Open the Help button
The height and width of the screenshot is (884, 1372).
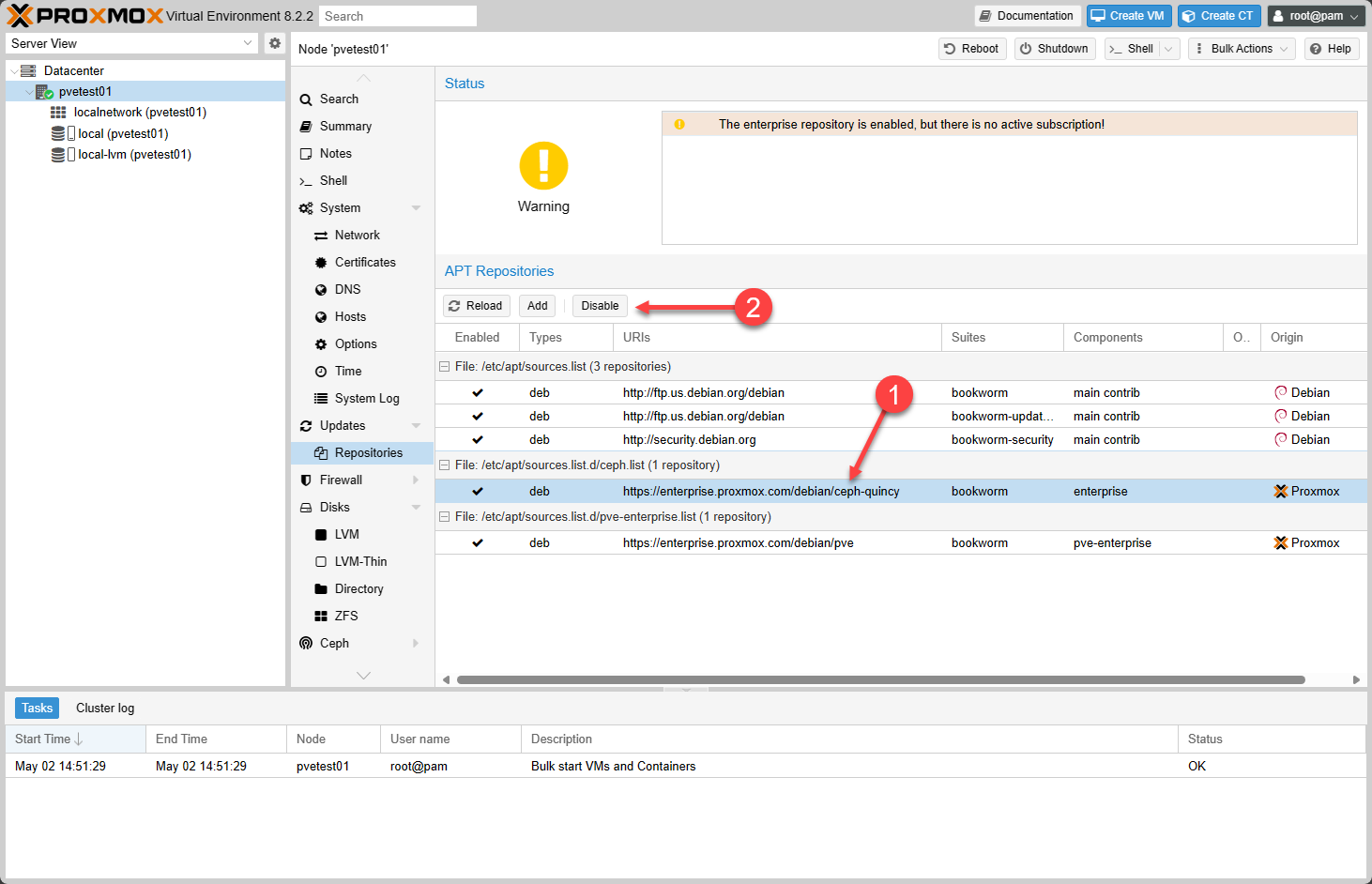1332,49
